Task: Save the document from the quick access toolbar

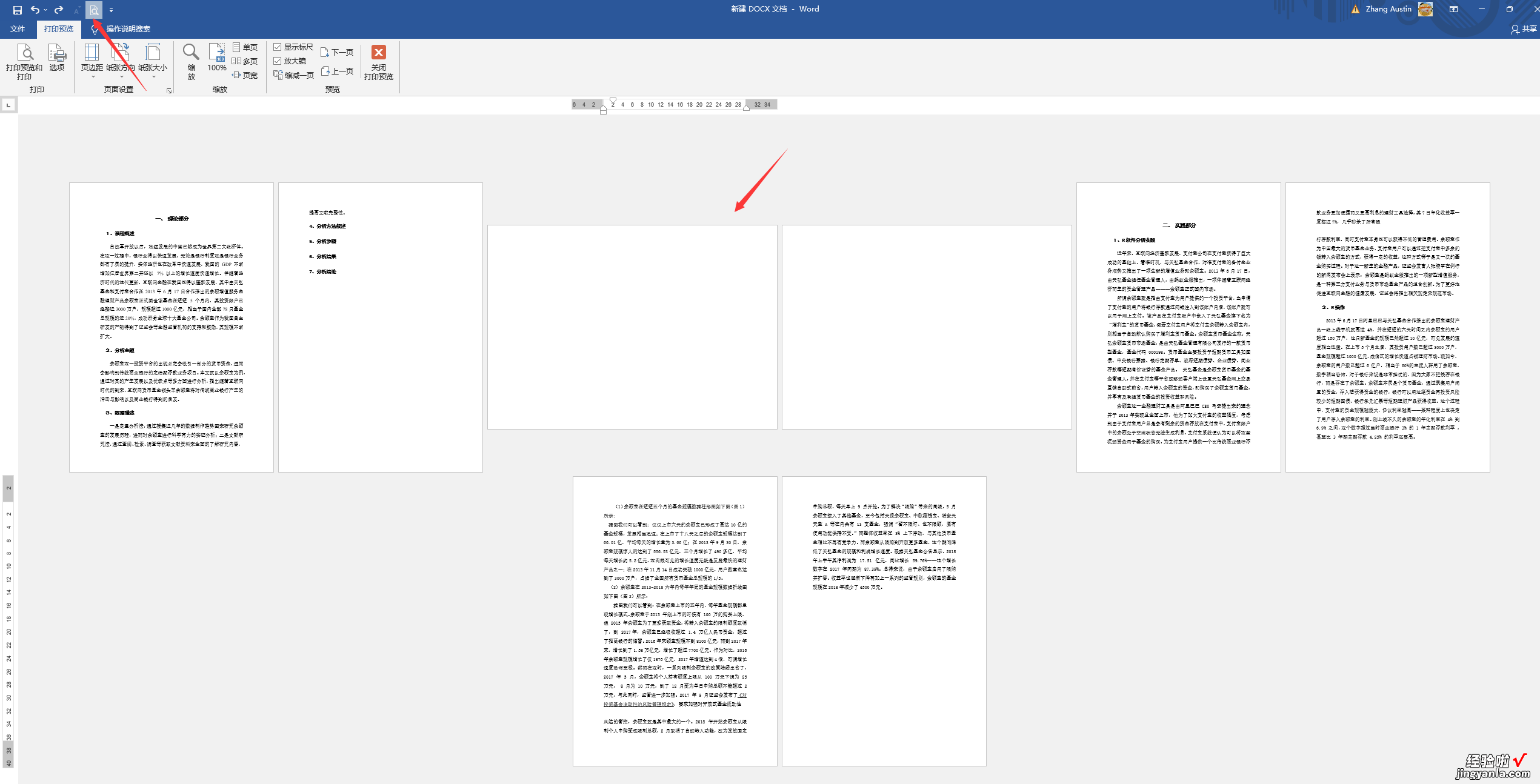Action: pos(18,10)
